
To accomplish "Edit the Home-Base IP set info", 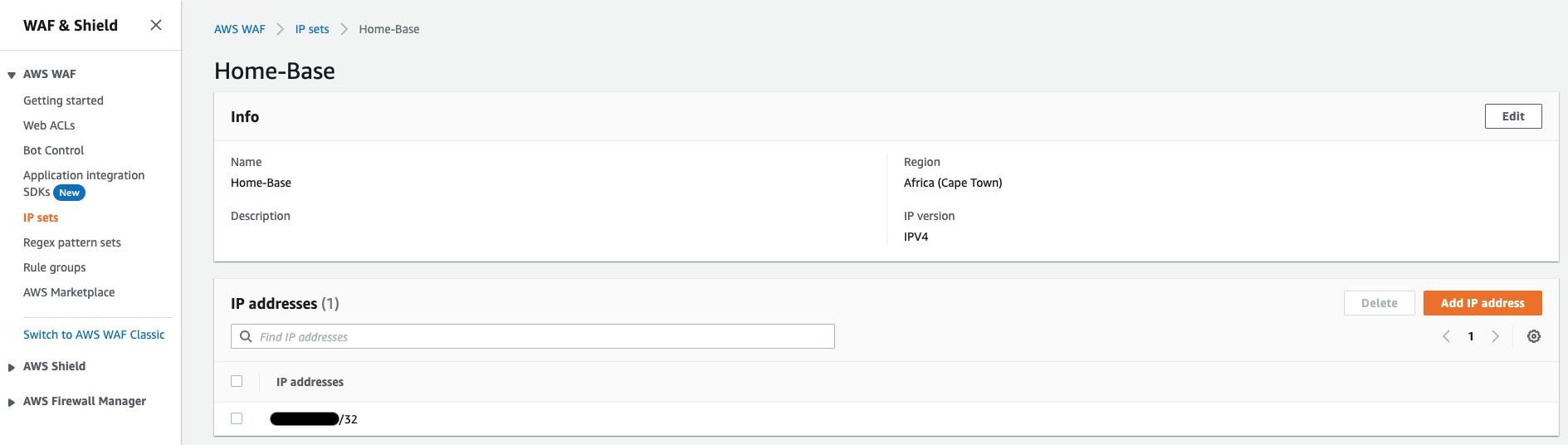I will (x=1513, y=116).
